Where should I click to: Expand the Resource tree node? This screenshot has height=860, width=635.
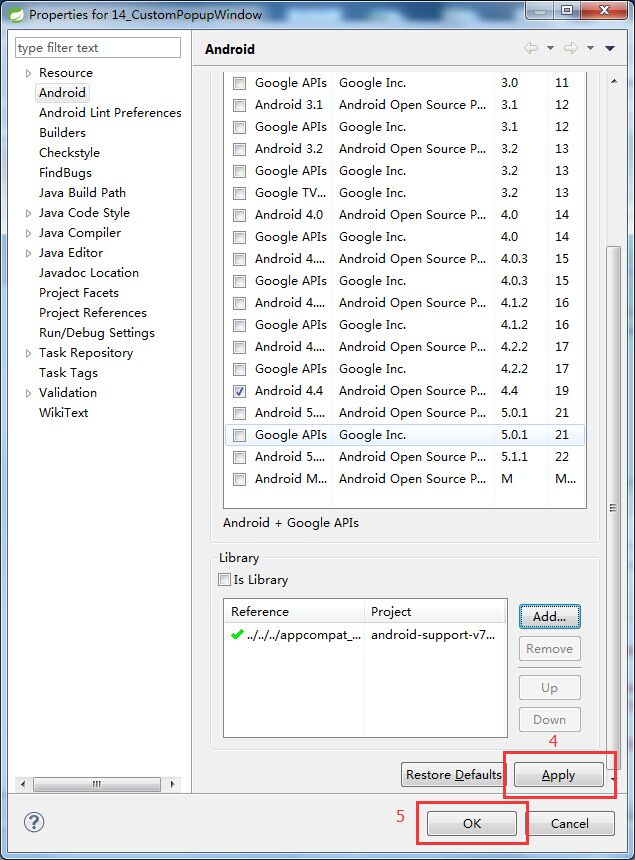click(x=29, y=73)
